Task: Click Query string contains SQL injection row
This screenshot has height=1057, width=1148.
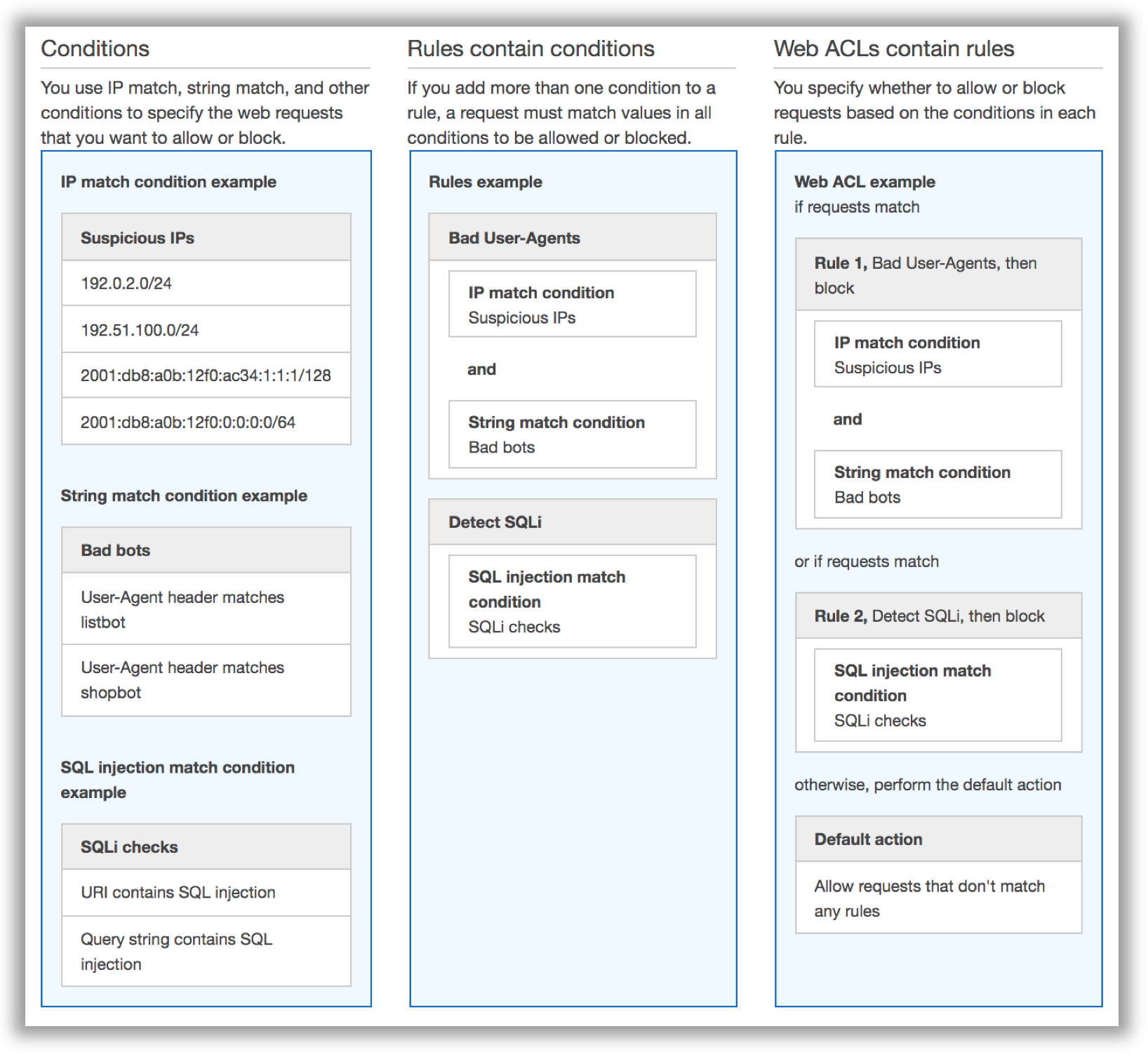Action: tap(206, 952)
